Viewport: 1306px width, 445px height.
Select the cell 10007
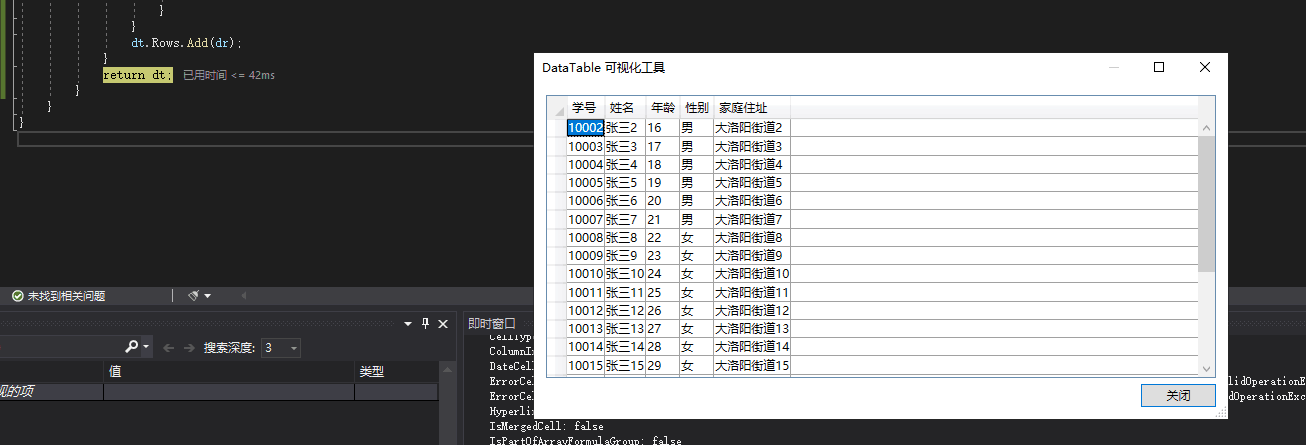[x=585, y=219]
